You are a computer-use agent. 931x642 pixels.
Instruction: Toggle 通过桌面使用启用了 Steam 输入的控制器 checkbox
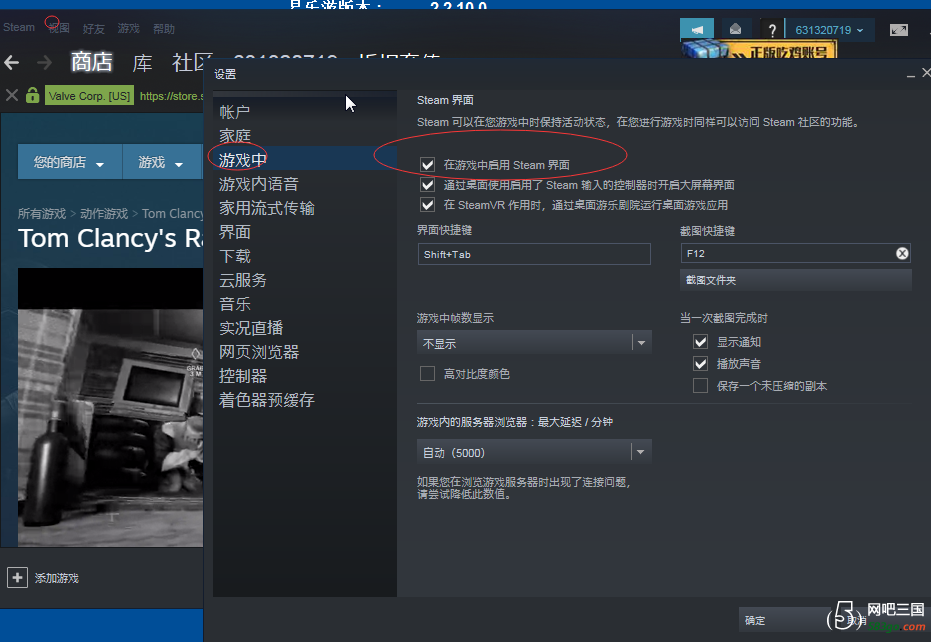[x=428, y=185]
